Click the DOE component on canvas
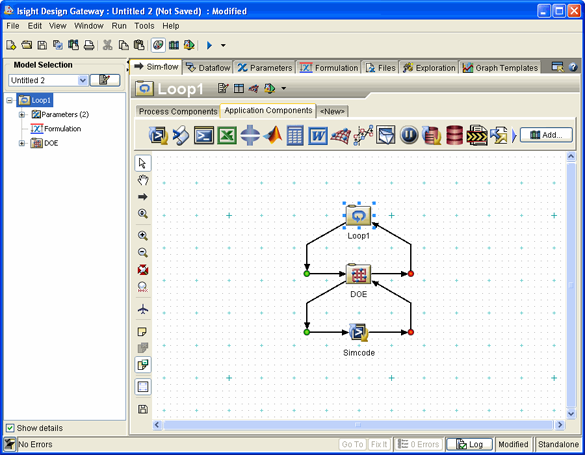585x455 pixels. 359,274
